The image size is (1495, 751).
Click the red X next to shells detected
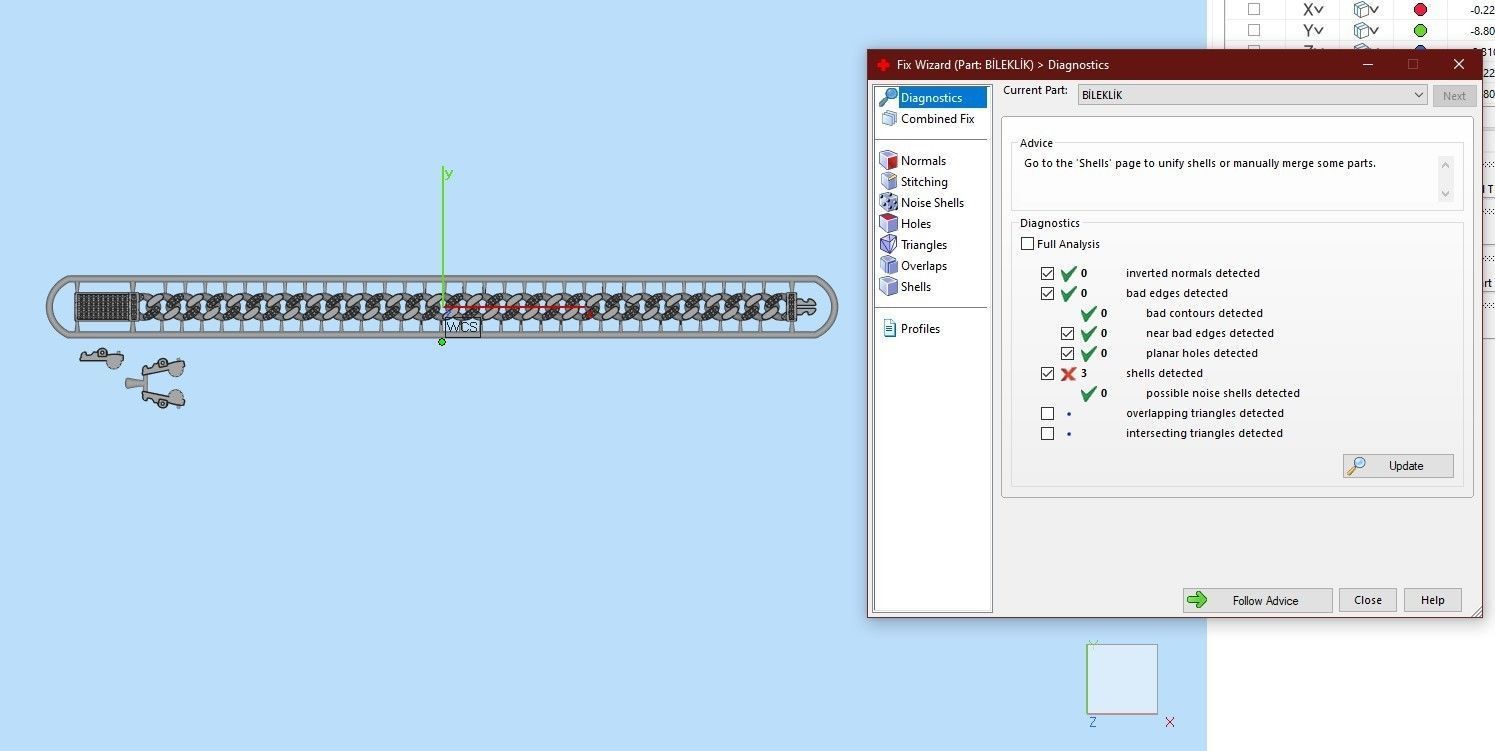point(1068,373)
